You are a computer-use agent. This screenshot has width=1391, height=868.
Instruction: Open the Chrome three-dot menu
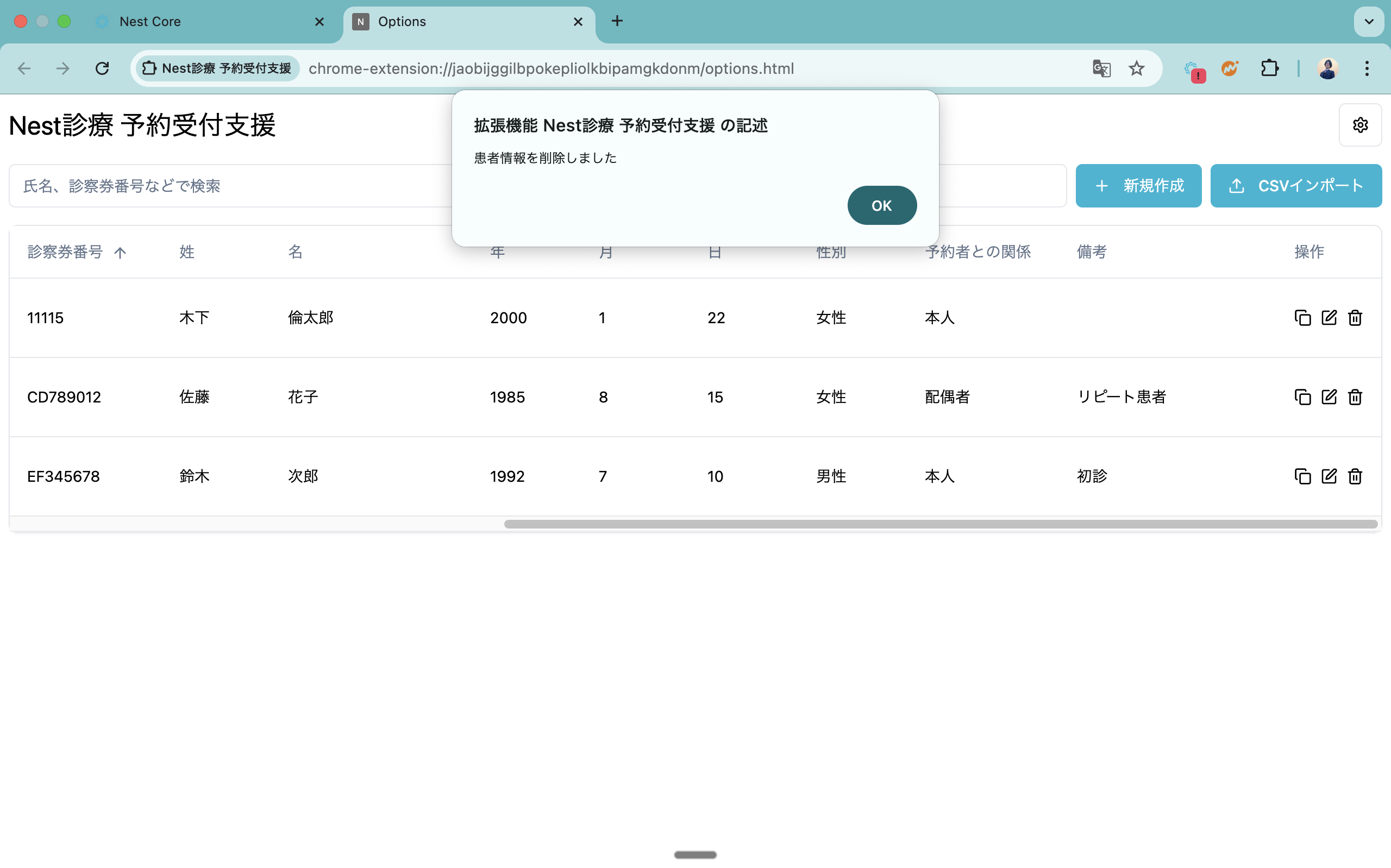pyautogui.click(x=1367, y=68)
